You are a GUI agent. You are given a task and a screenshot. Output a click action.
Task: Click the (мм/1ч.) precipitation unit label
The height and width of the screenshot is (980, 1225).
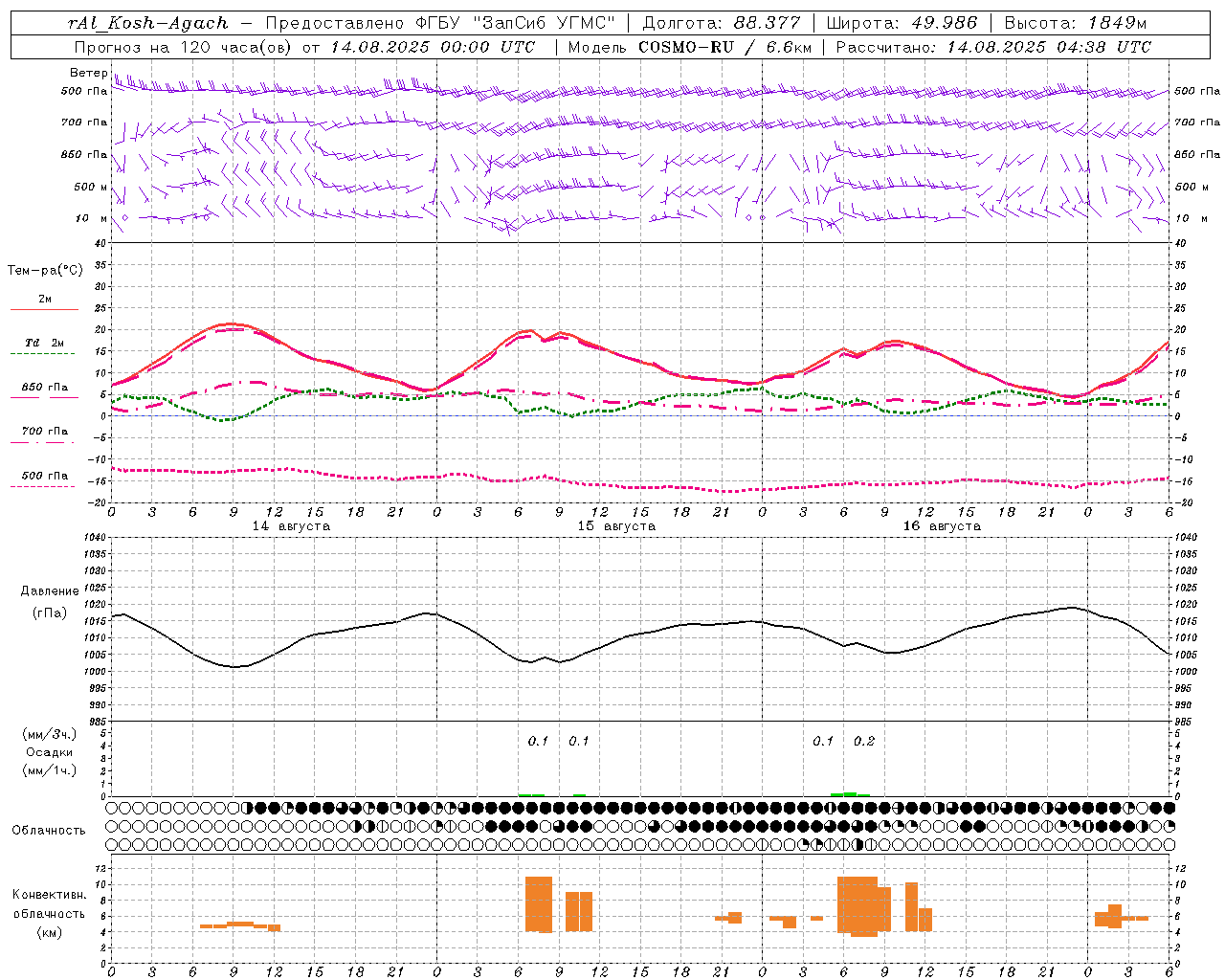[49, 770]
